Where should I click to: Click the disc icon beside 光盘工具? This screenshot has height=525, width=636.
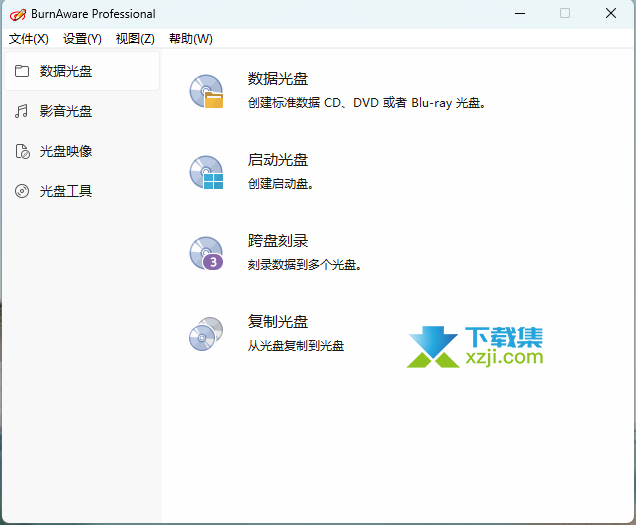[x=22, y=191]
